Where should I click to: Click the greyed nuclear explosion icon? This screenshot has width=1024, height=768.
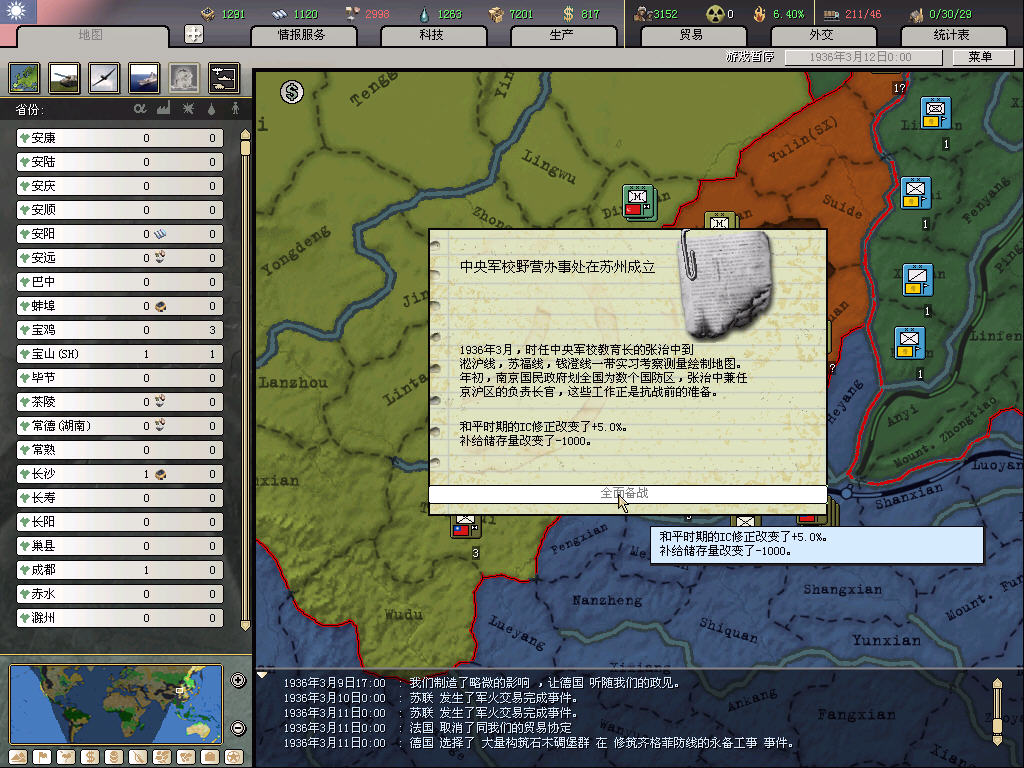(184, 78)
